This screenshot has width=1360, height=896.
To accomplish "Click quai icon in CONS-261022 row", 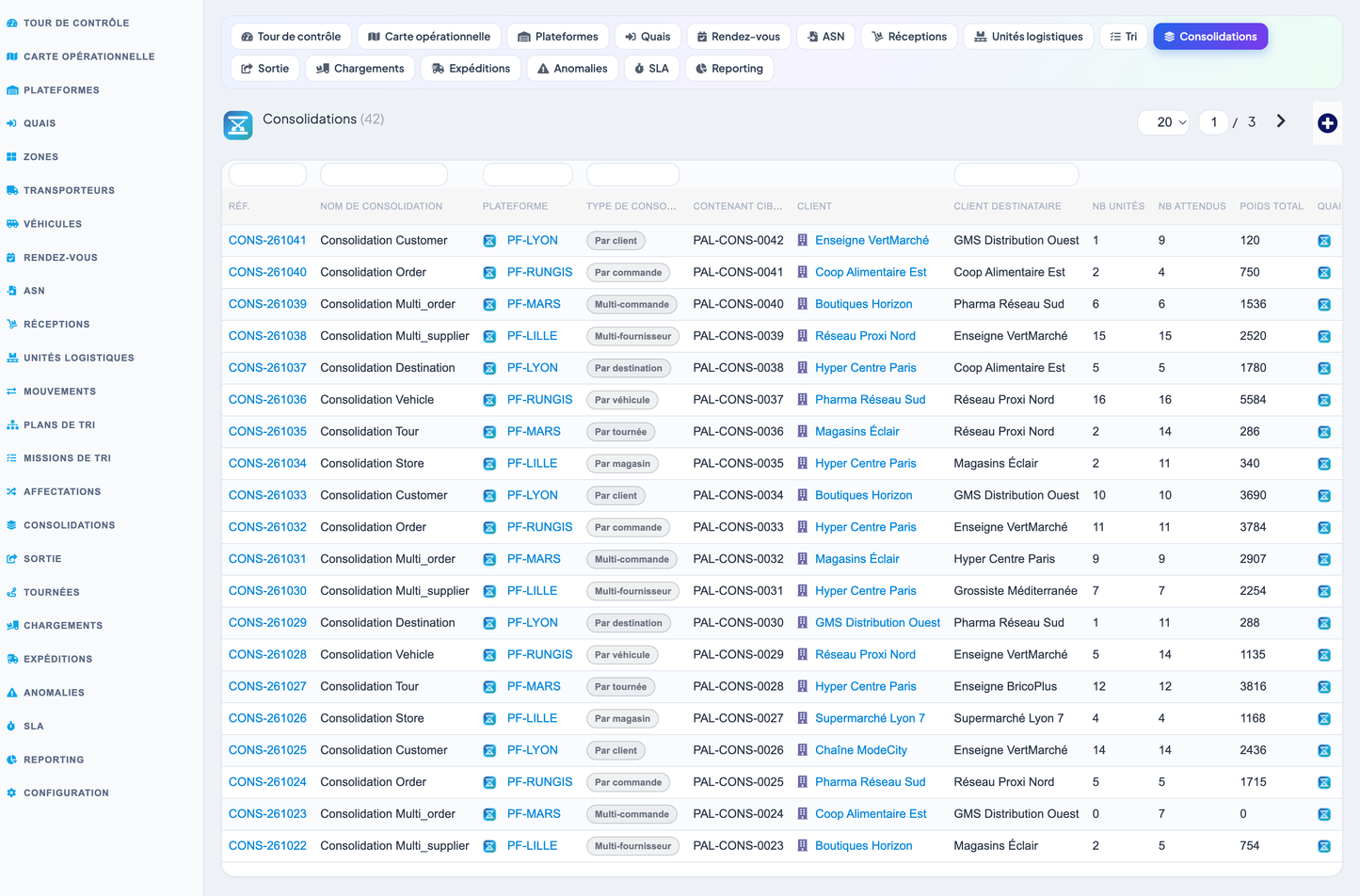I will click(1324, 846).
